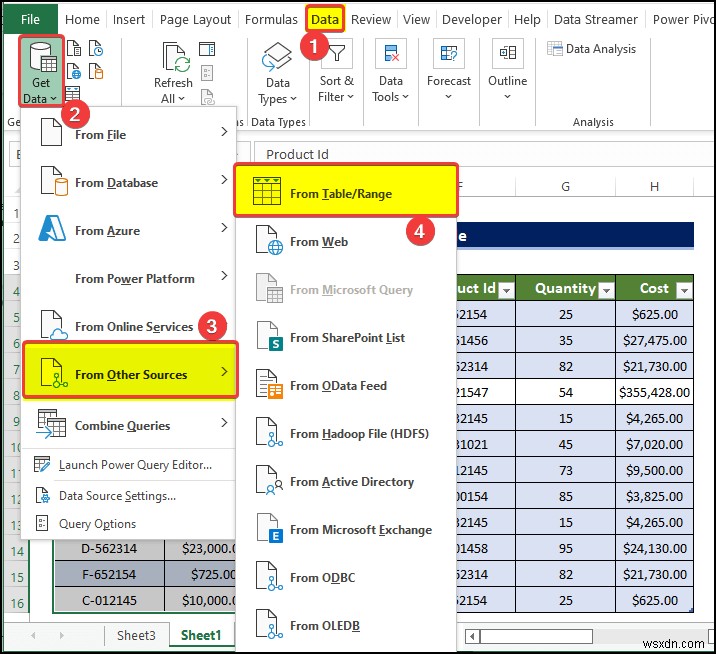Open the Forecast dropdown

(448, 72)
